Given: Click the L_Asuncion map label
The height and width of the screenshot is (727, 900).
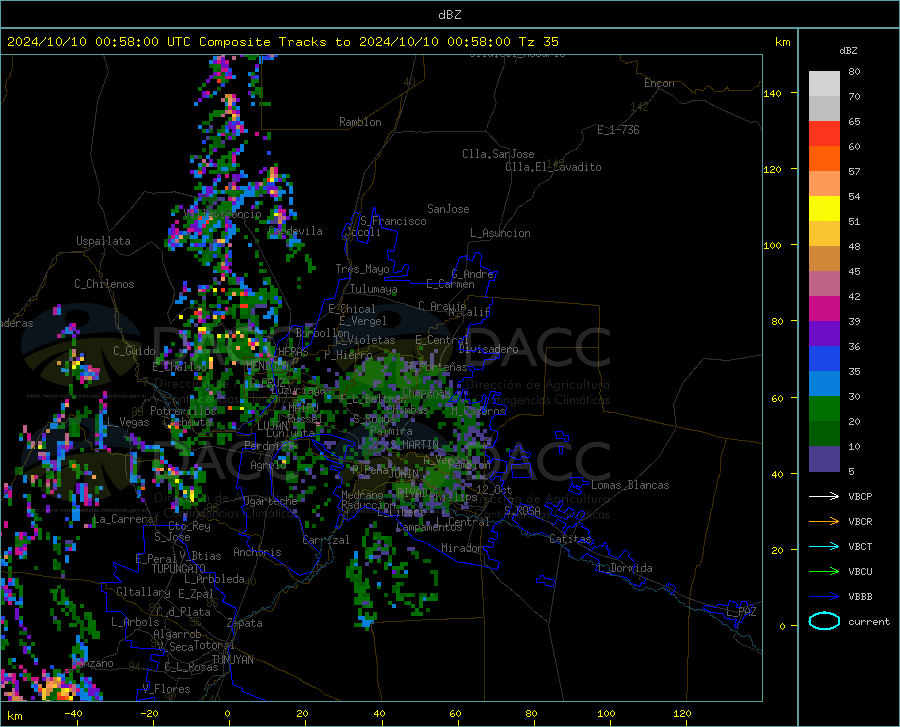Looking at the screenshot, I should 500,233.
